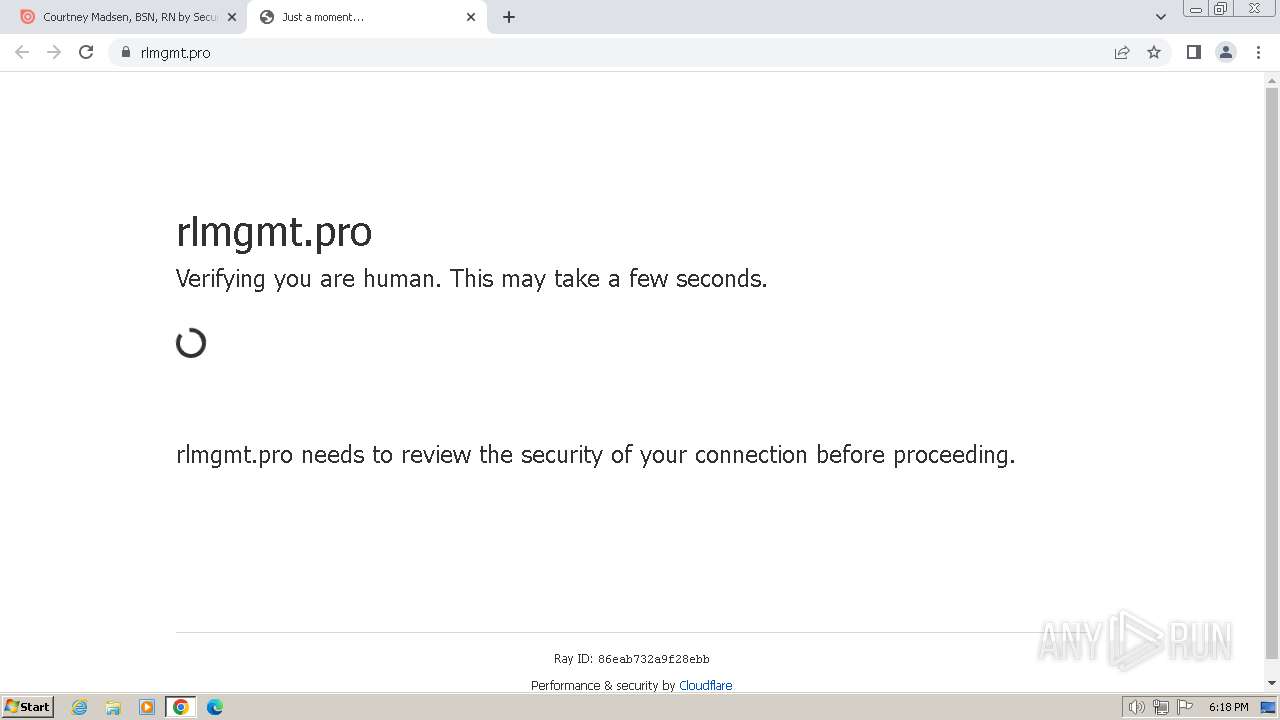
Task: Click scrollbar up arrow
Action: (1272, 79)
